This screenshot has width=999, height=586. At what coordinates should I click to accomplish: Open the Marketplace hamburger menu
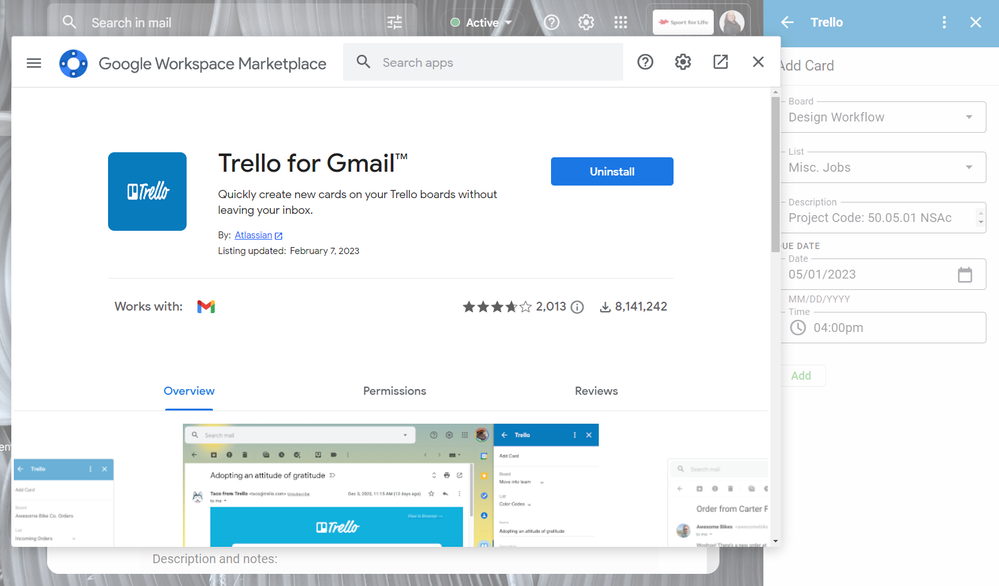[34, 63]
